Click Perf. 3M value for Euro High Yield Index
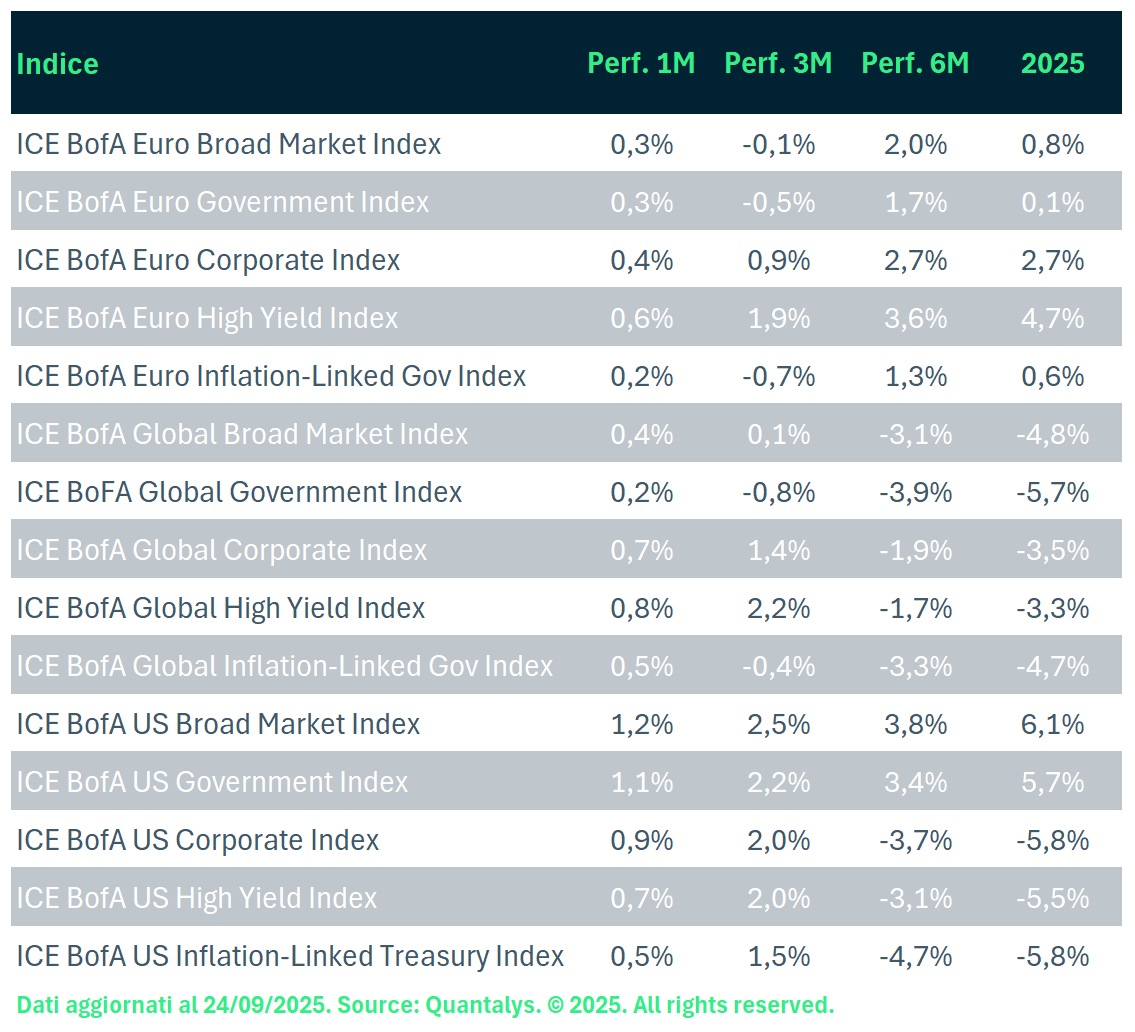Viewport: 1135px width, 1032px height. (778, 318)
